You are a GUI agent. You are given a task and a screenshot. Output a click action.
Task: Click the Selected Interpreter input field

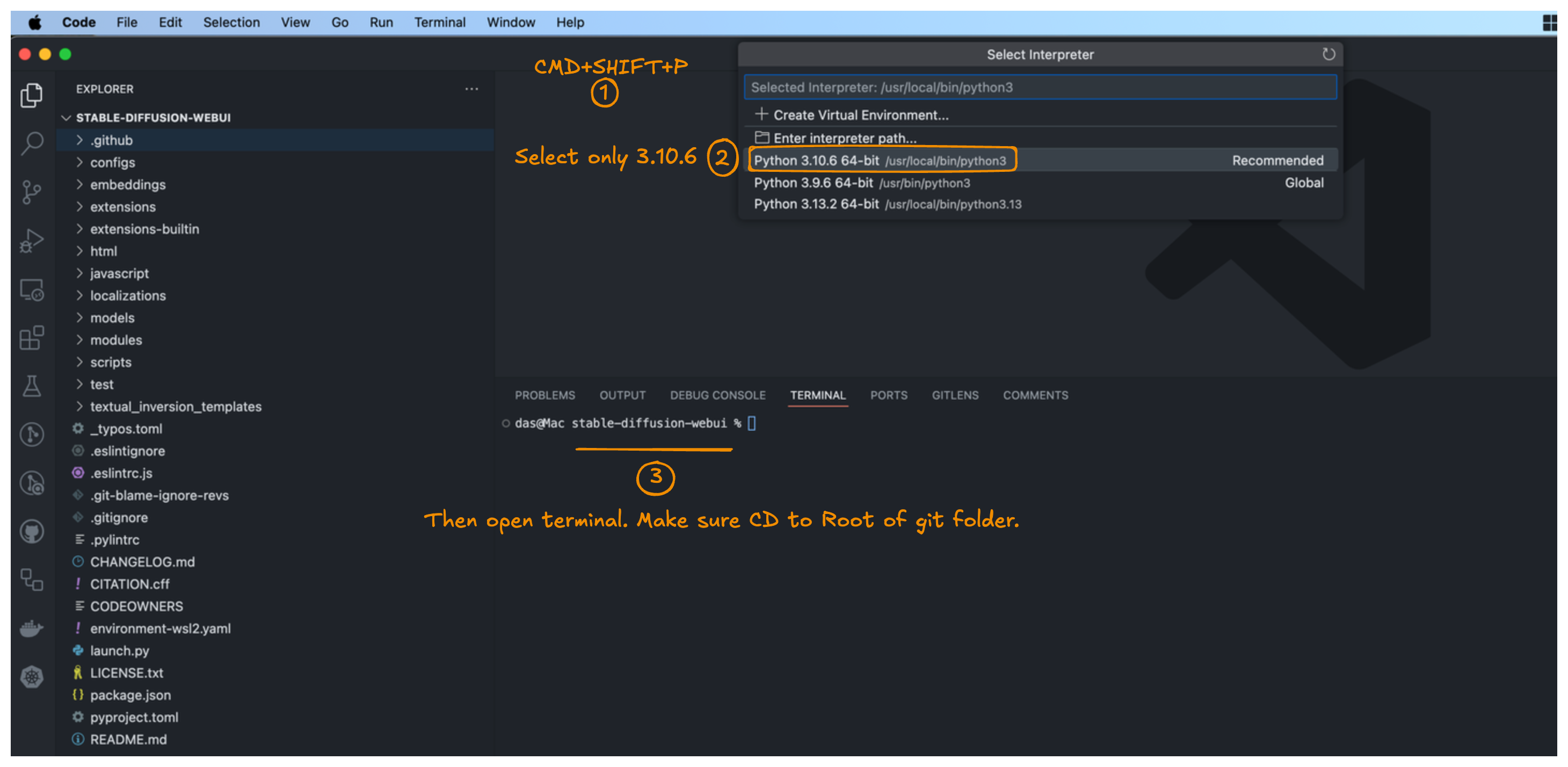click(1040, 87)
